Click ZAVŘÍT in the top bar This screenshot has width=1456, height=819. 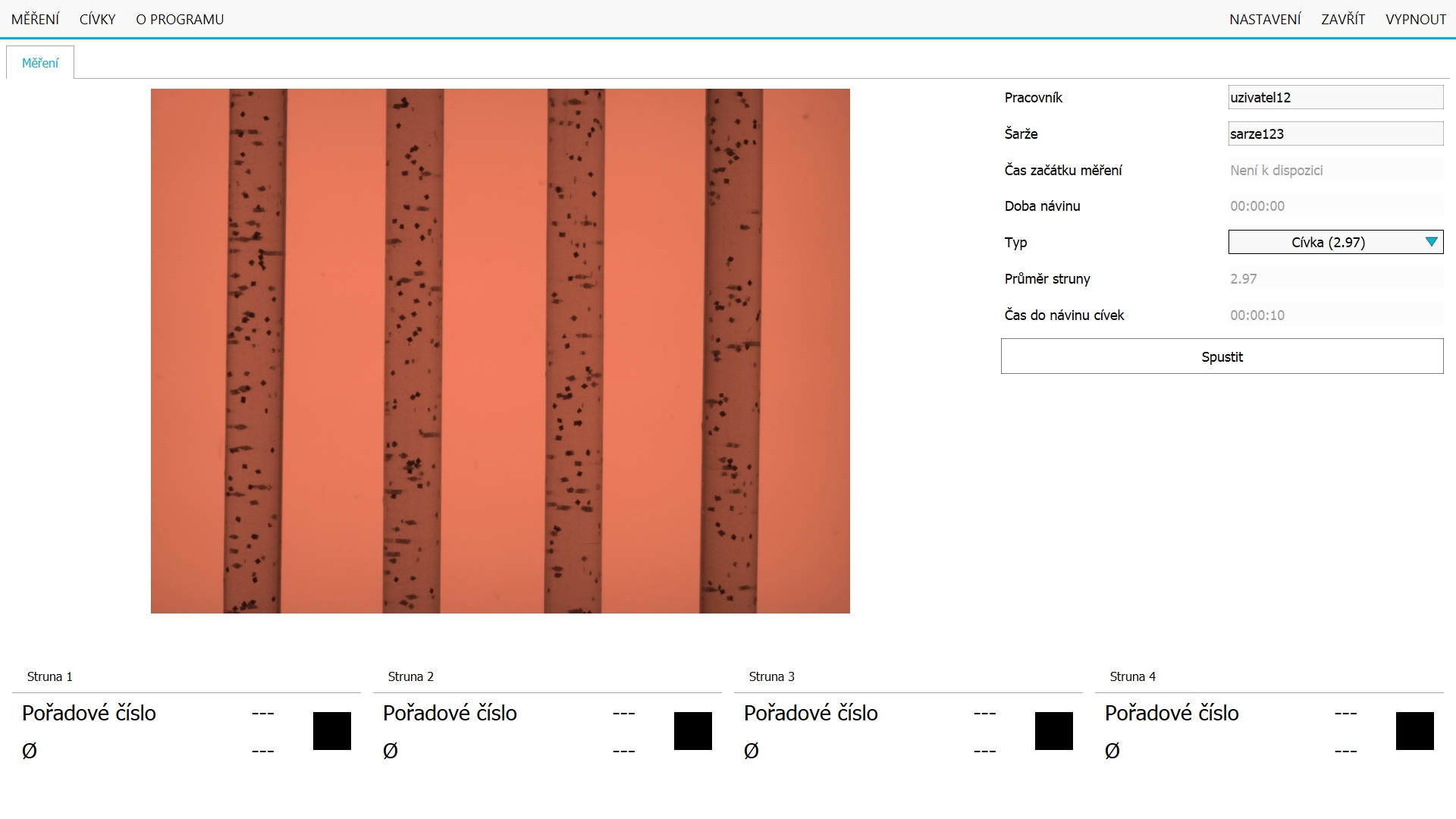pos(1343,19)
